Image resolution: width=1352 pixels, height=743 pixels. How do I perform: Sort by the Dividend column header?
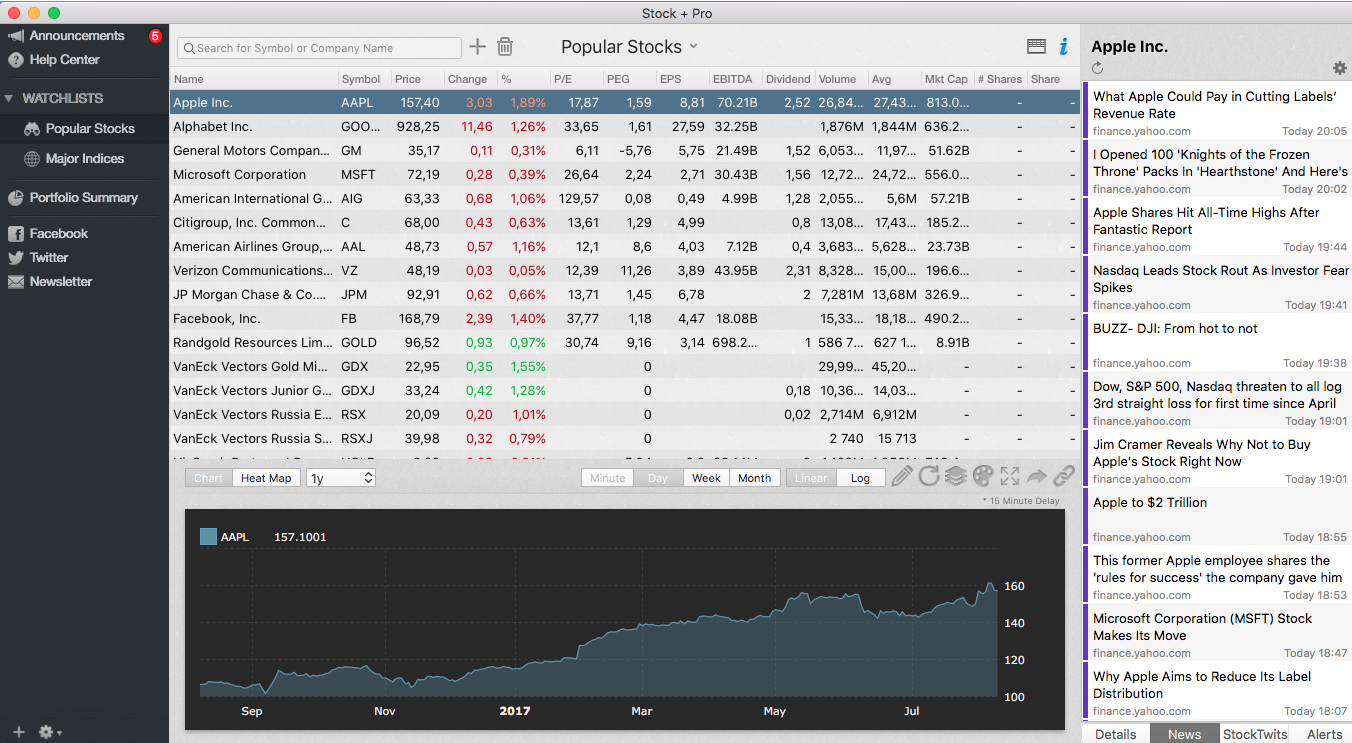tap(788, 79)
